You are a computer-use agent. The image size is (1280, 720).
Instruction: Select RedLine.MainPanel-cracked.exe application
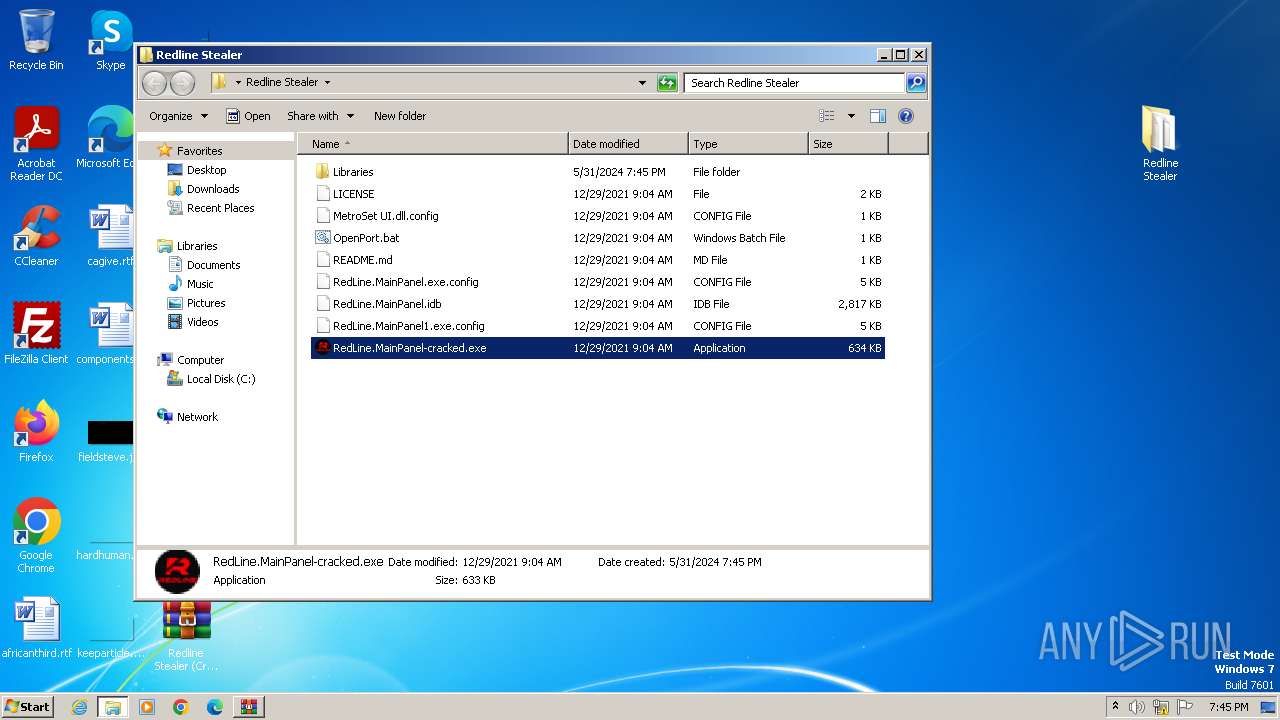pyautogui.click(x=598, y=348)
